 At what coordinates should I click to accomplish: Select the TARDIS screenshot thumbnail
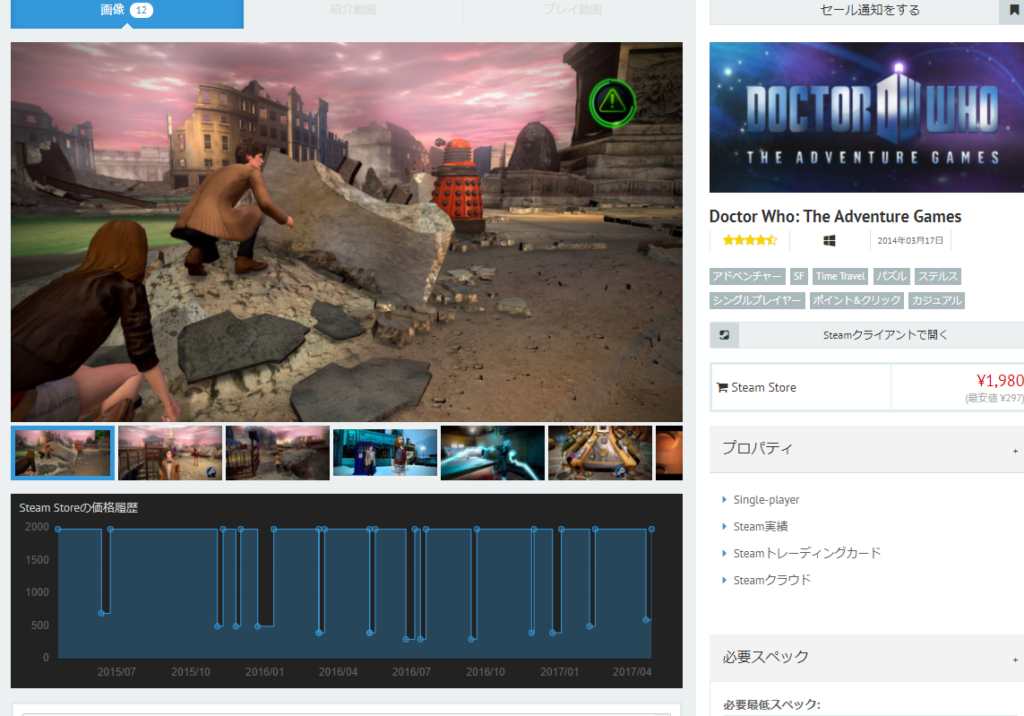coord(385,453)
